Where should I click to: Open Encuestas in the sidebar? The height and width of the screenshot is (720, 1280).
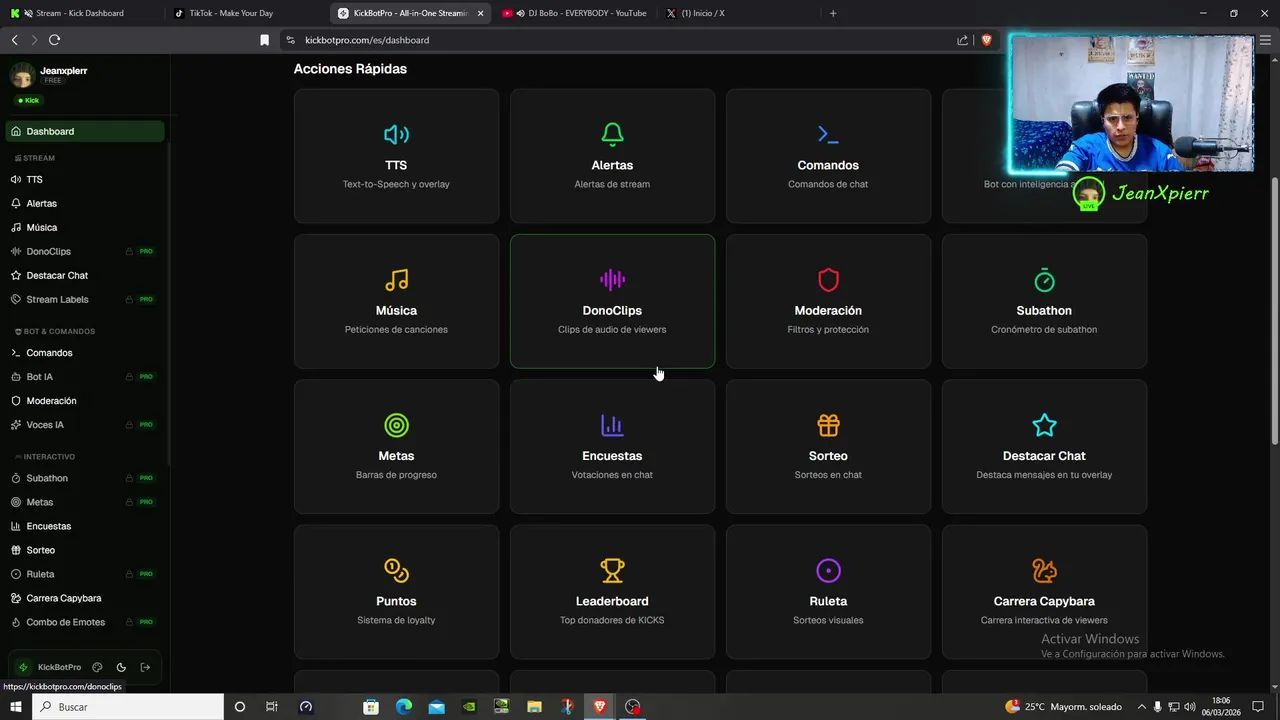pos(85,526)
